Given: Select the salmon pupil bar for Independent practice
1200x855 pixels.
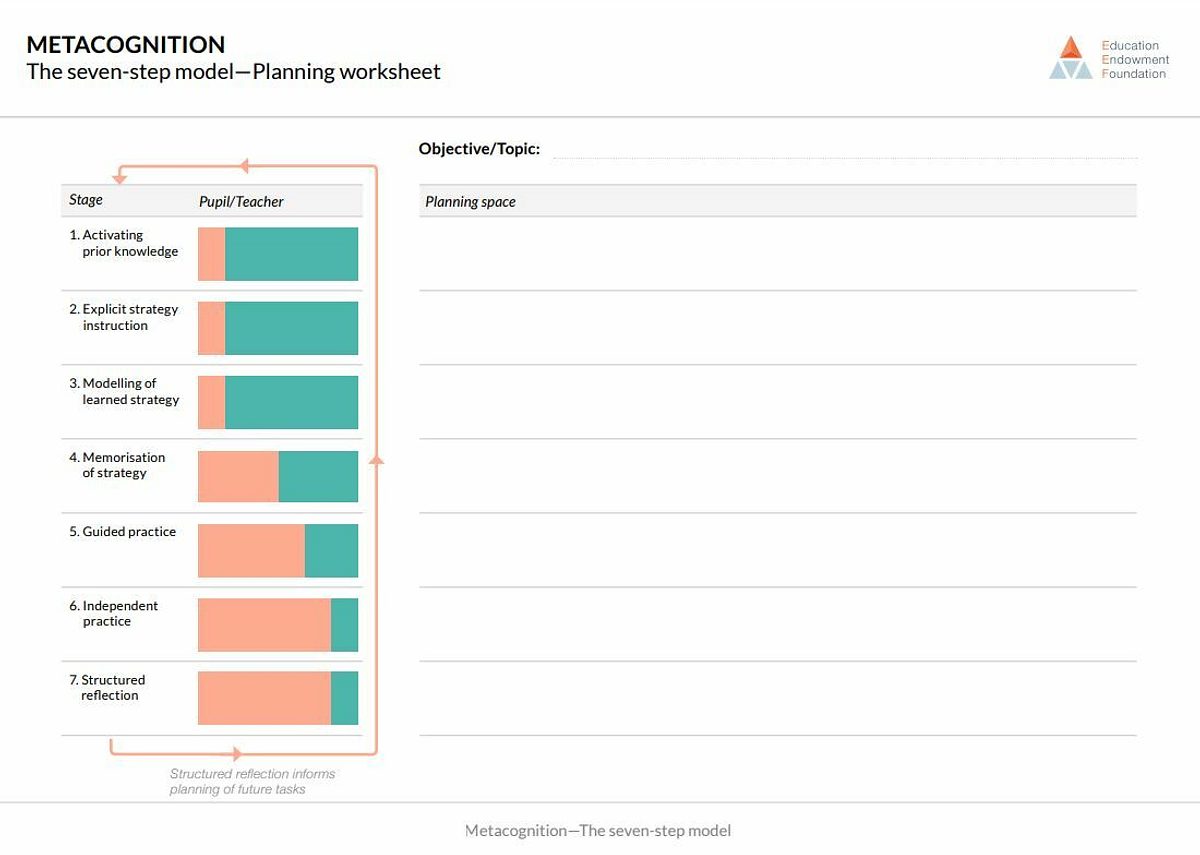Looking at the screenshot, I should [x=264, y=625].
